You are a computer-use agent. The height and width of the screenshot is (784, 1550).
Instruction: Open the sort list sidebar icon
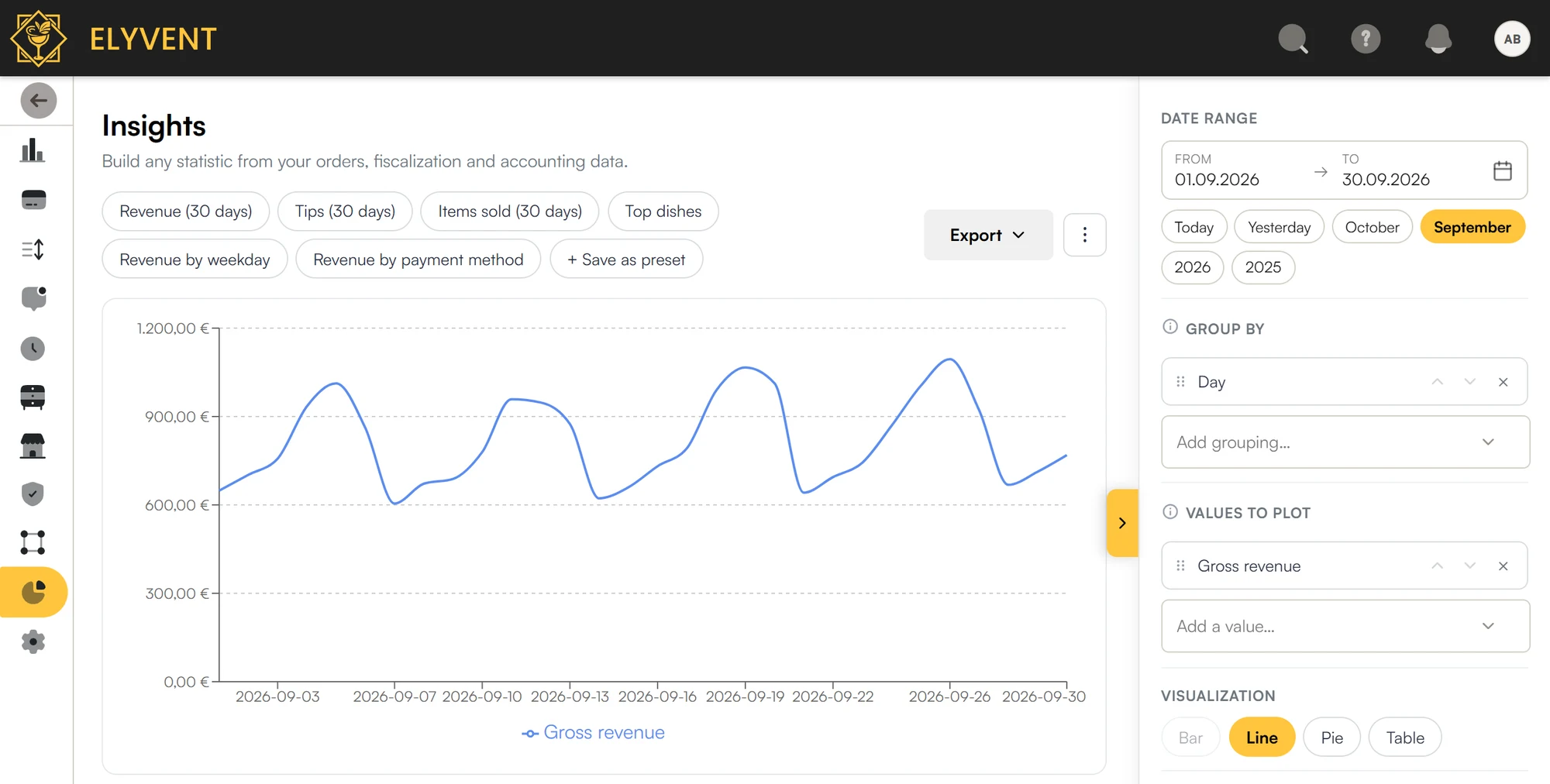pyautogui.click(x=33, y=249)
